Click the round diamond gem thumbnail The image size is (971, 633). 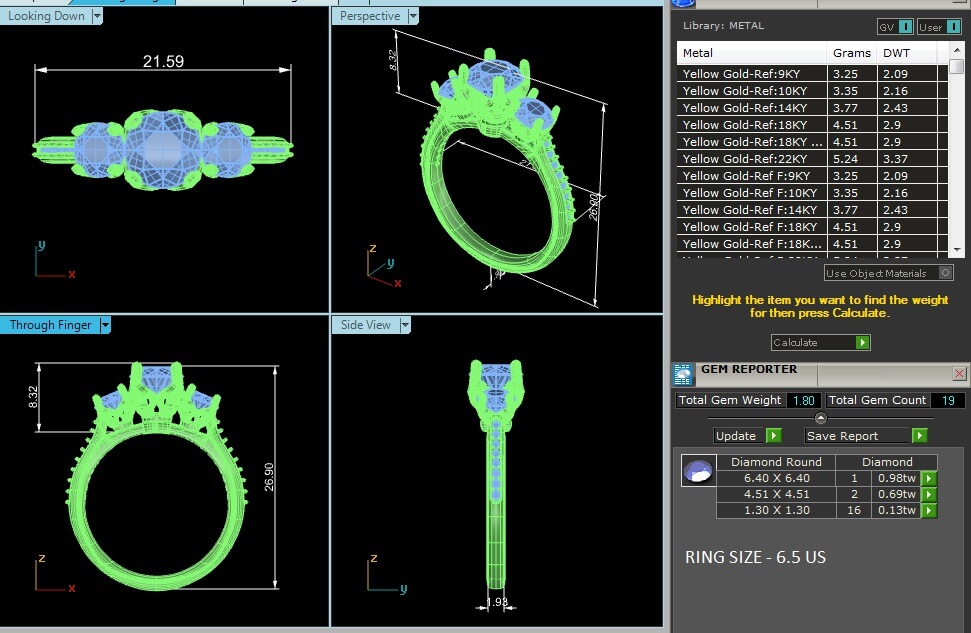click(696, 470)
